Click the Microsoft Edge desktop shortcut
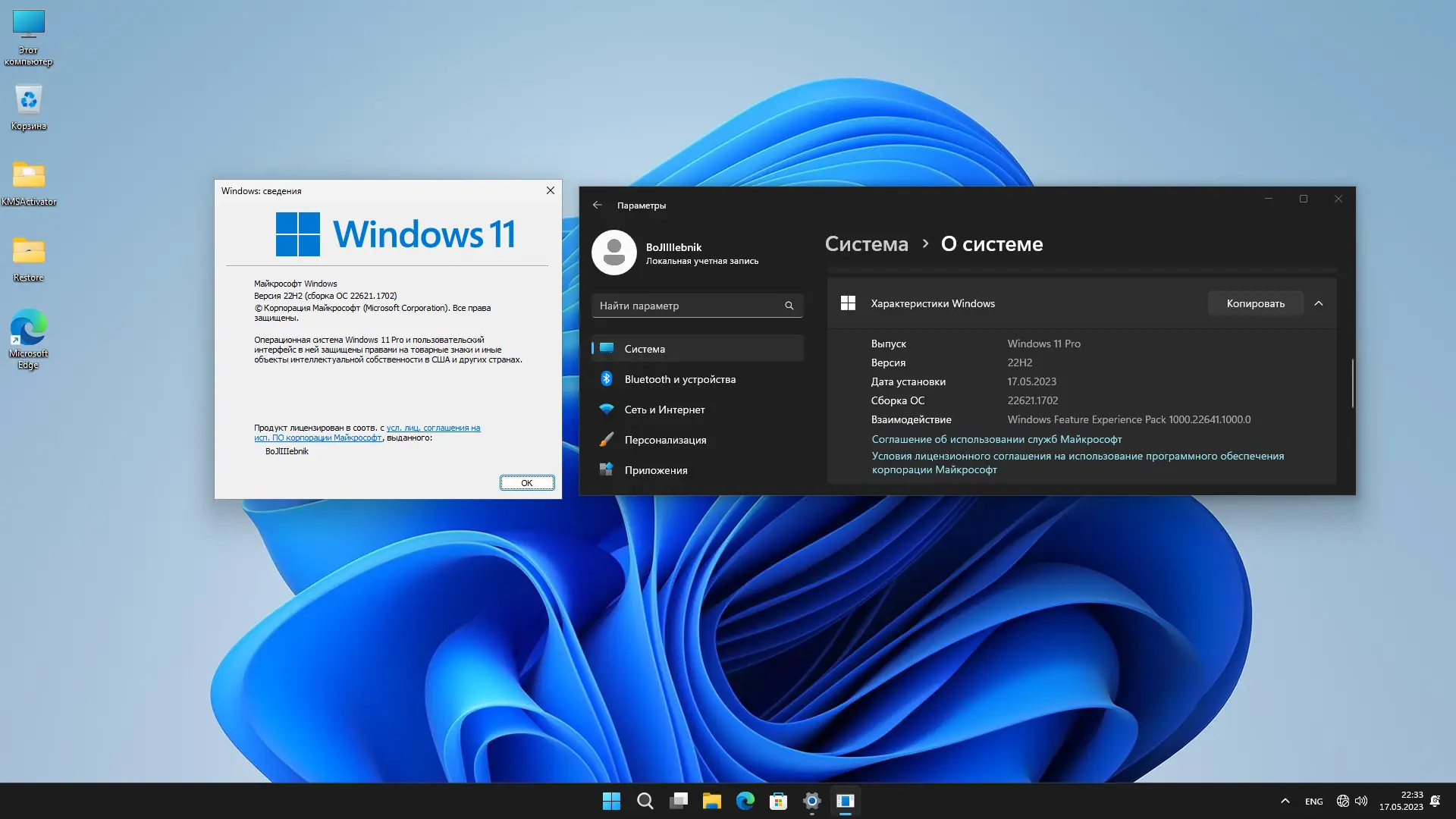The height and width of the screenshot is (819, 1456). pyautogui.click(x=29, y=329)
